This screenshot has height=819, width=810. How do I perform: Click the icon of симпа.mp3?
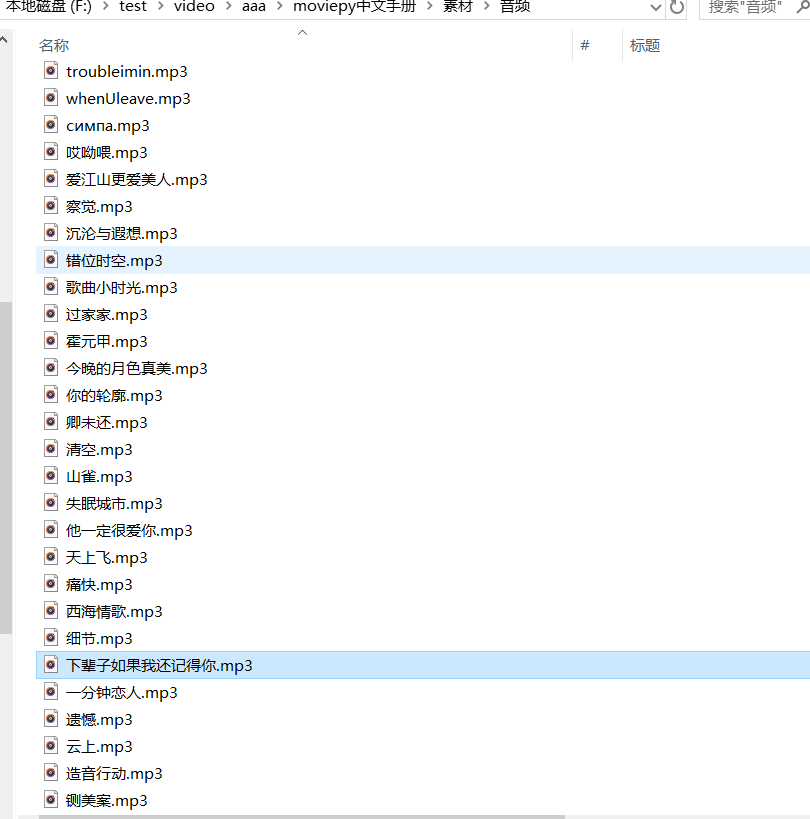click(51, 125)
